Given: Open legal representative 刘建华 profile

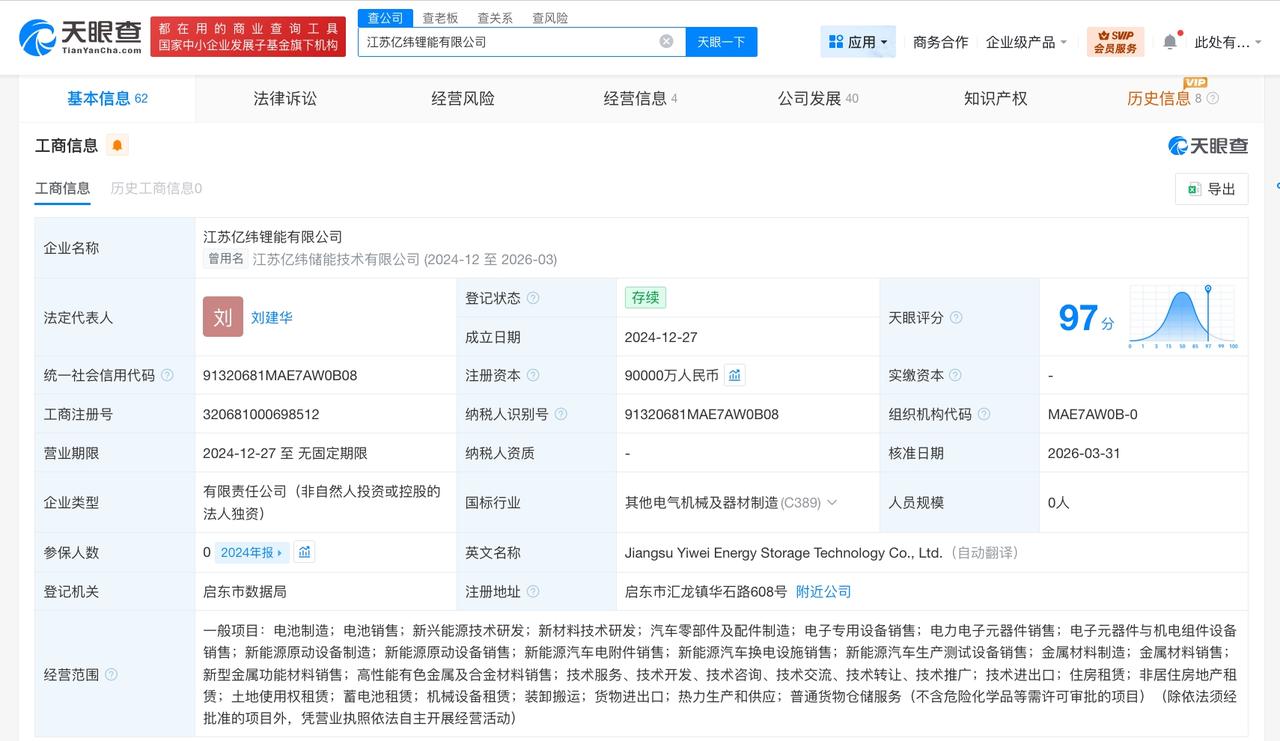Looking at the screenshot, I should (x=271, y=317).
